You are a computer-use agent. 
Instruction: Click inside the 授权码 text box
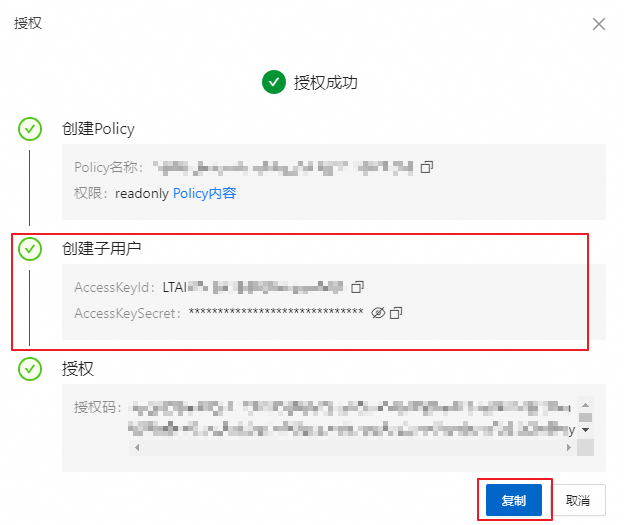point(352,420)
